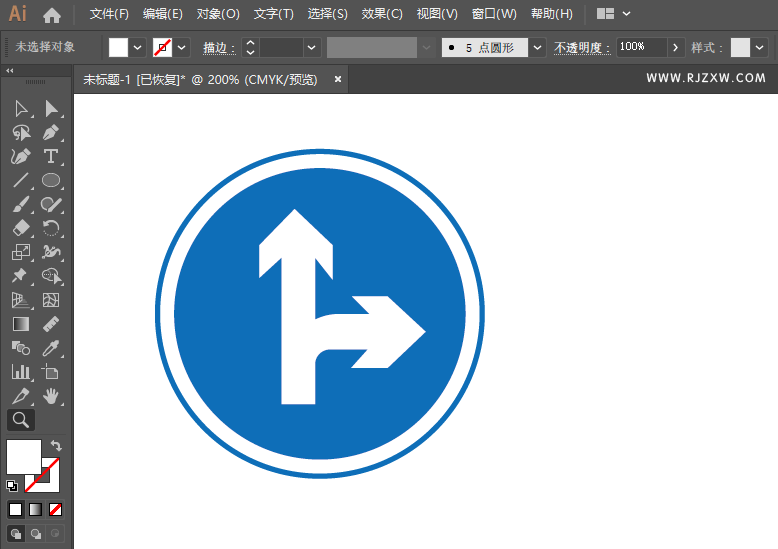
Task: Expand the stroke weight dropdown
Action: point(312,48)
